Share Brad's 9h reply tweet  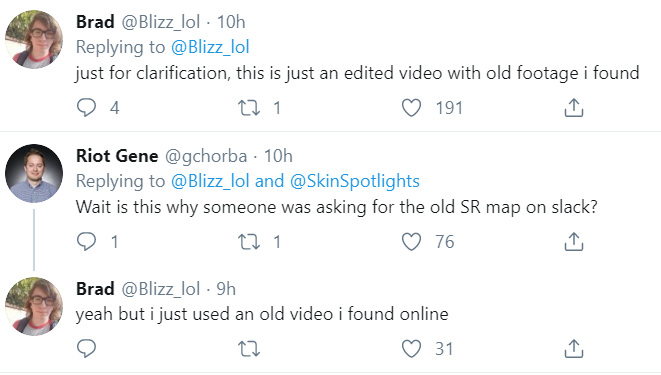[x=574, y=348]
